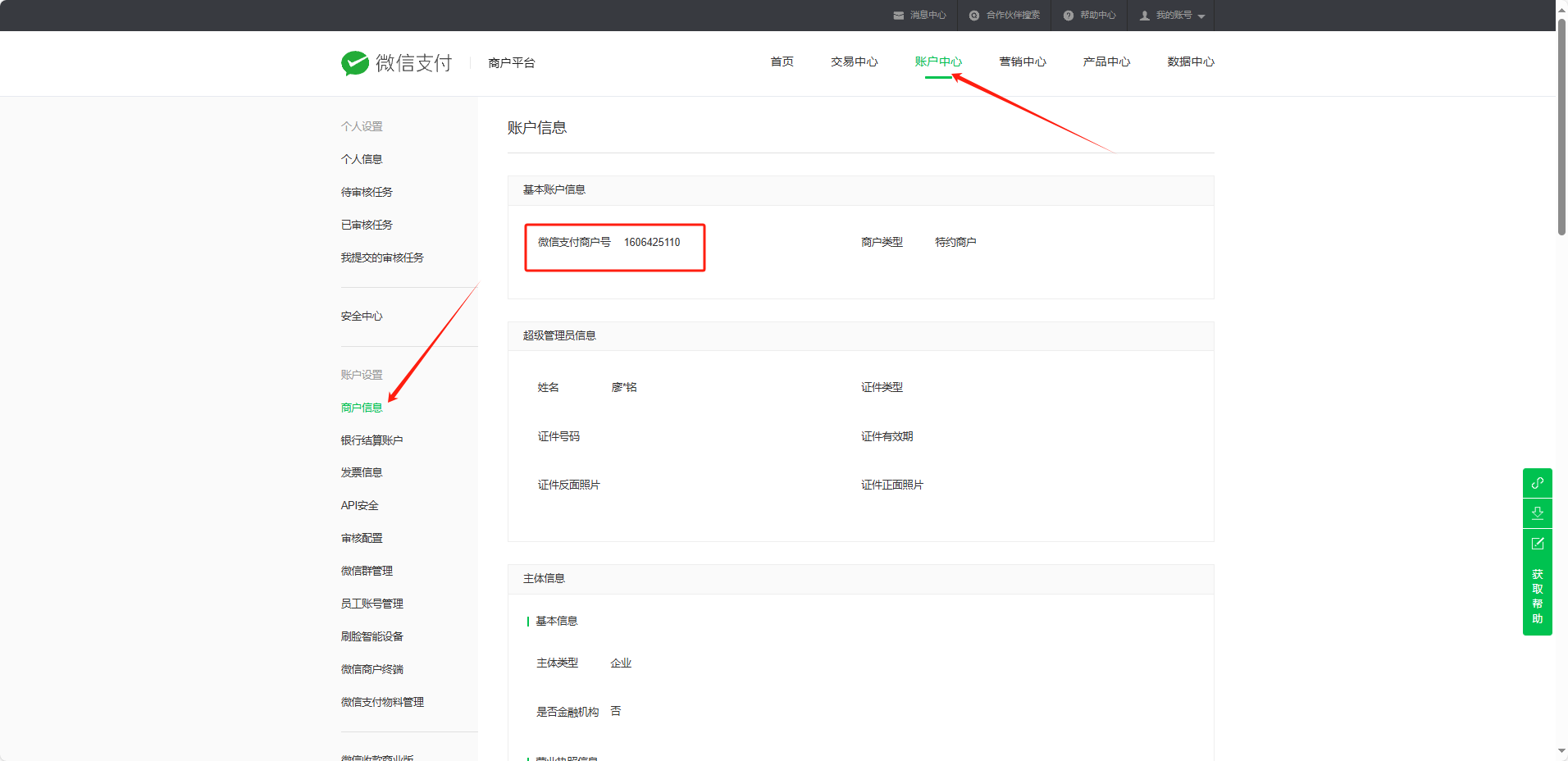Image resolution: width=1568 pixels, height=761 pixels.
Task: Click the 合作伙伴搜索 search icon
Action: (974, 16)
